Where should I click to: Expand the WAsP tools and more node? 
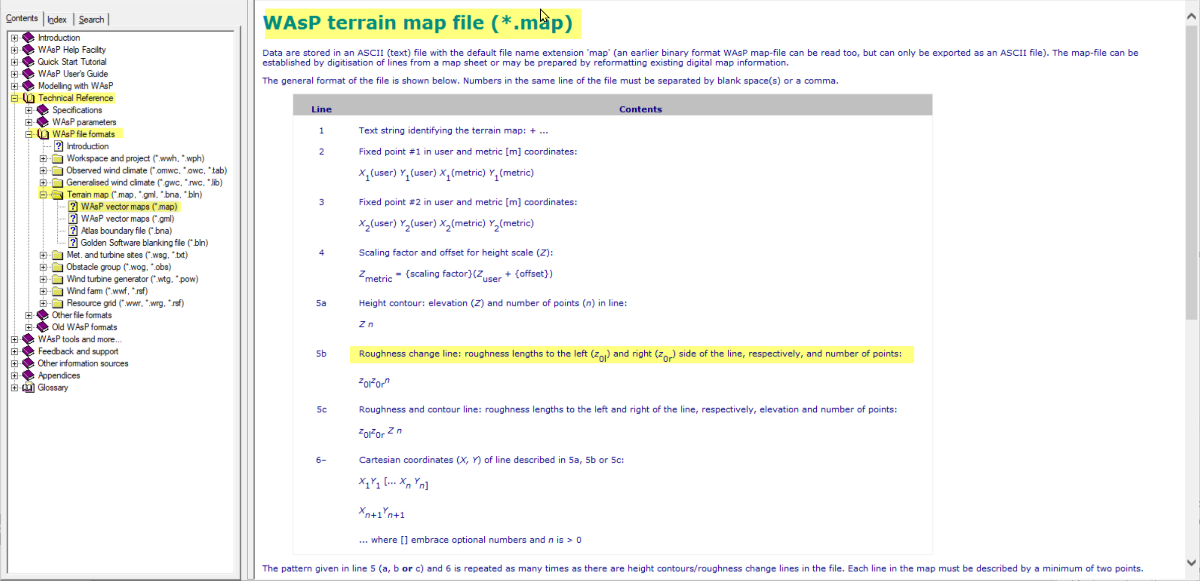pos(14,339)
